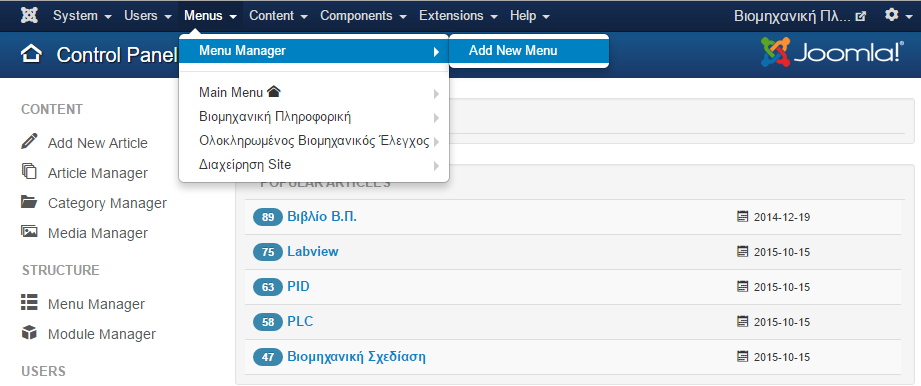This screenshot has width=921, height=386.
Task: Expand the Main Menu submenu arrow
Action: [x=436, y=93]
